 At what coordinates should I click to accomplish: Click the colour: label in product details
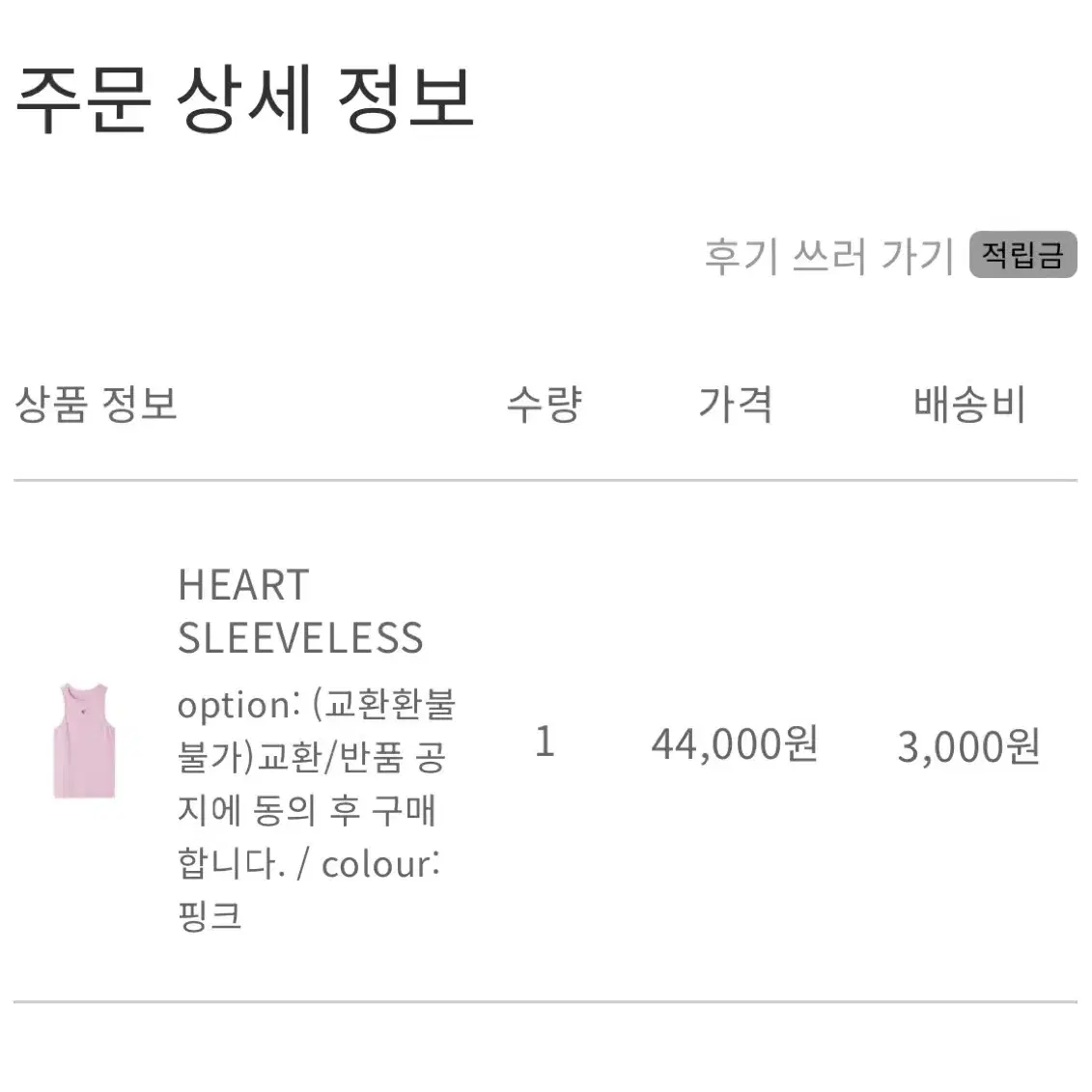pyautogui.click(x=380, y=864)
